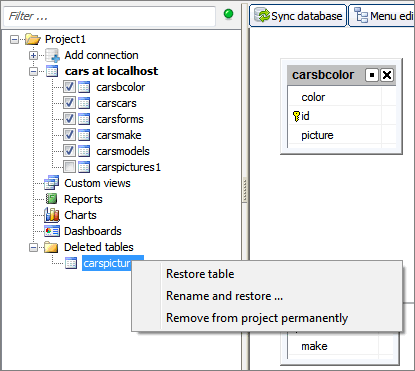Open Charts in the tree
The image size is (415, 371).
point(80,215)
